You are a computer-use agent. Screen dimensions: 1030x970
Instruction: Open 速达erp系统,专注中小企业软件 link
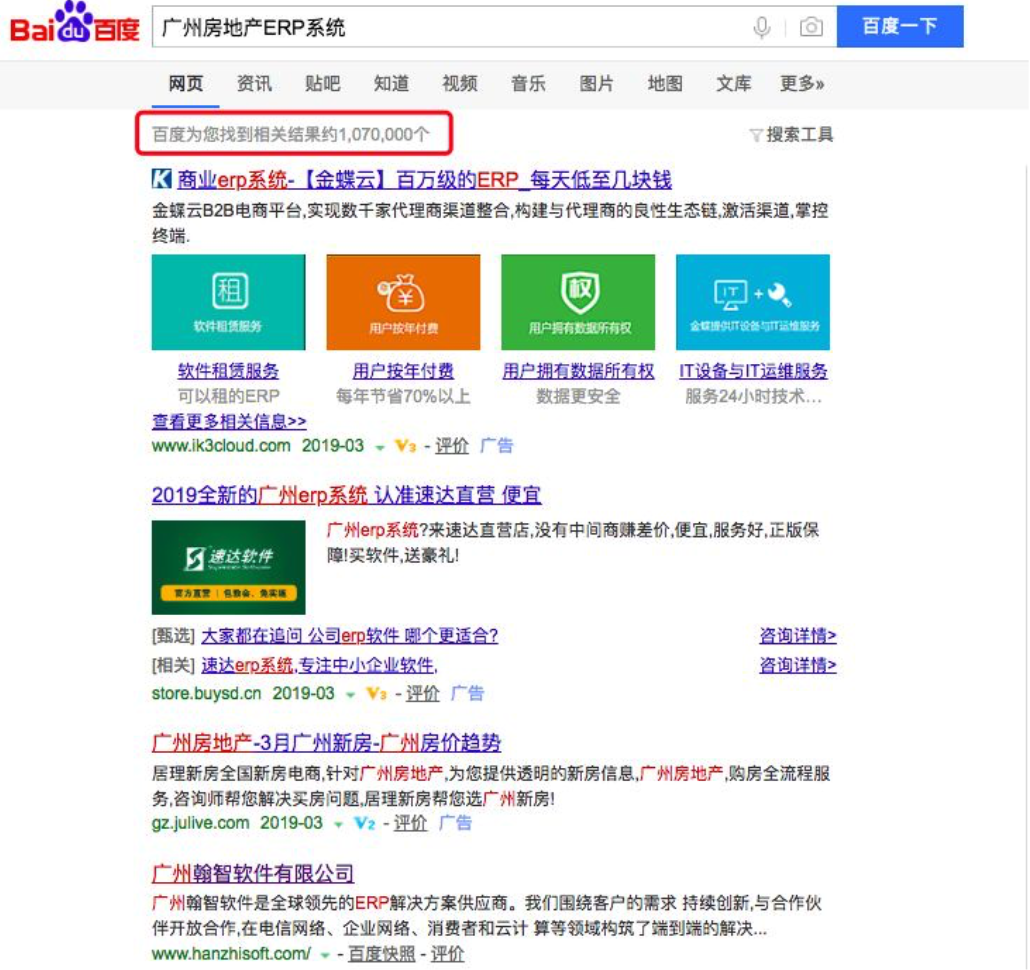click(319, 665)
